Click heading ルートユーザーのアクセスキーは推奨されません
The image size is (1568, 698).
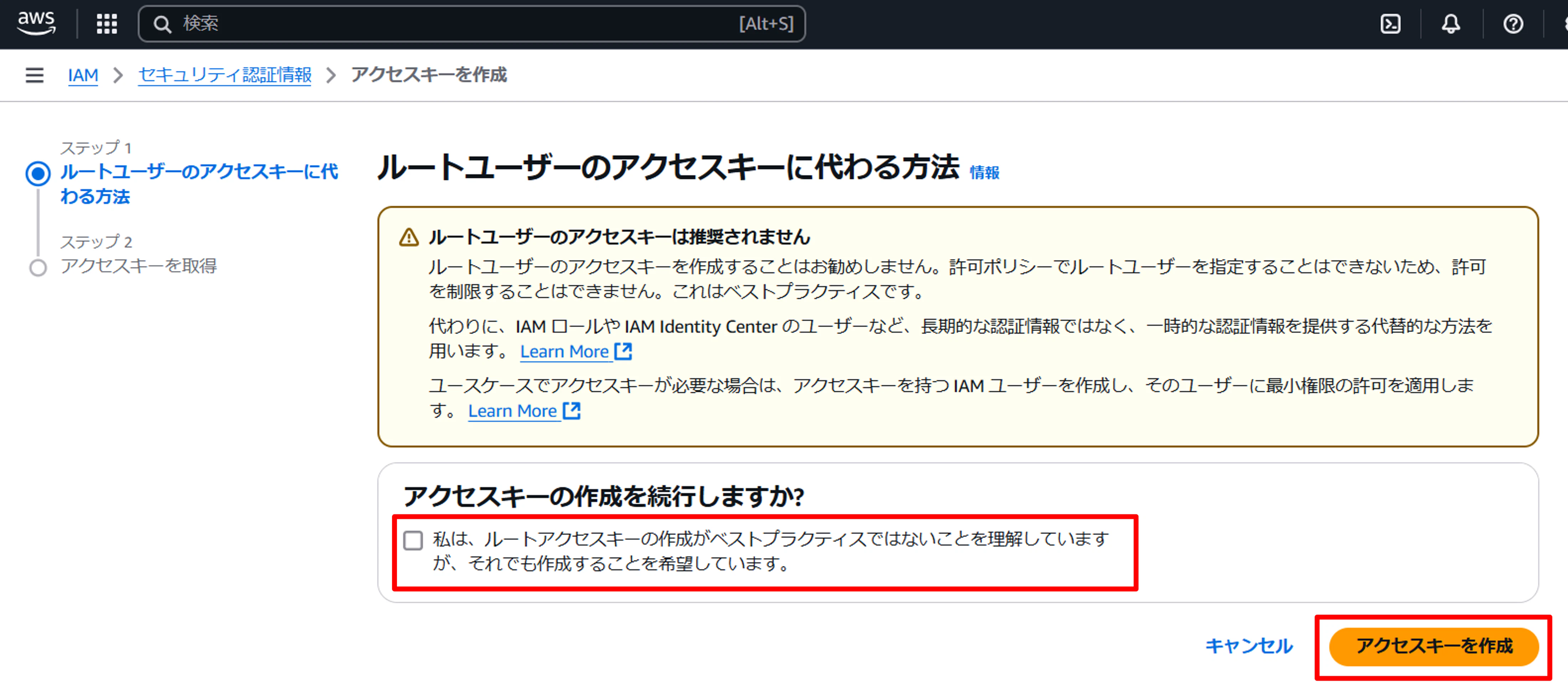coord(620,237)
